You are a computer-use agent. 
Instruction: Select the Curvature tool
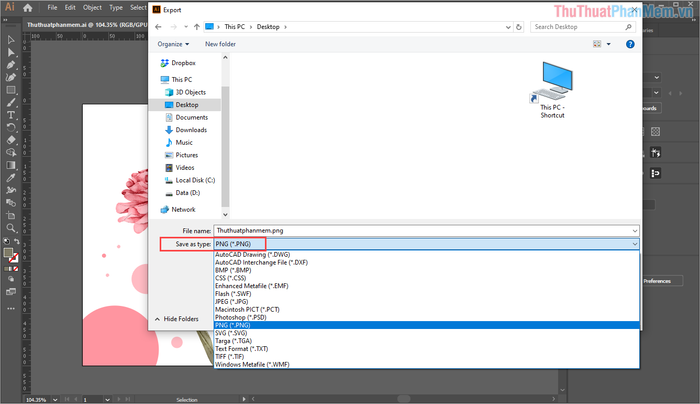click(11, 78)
